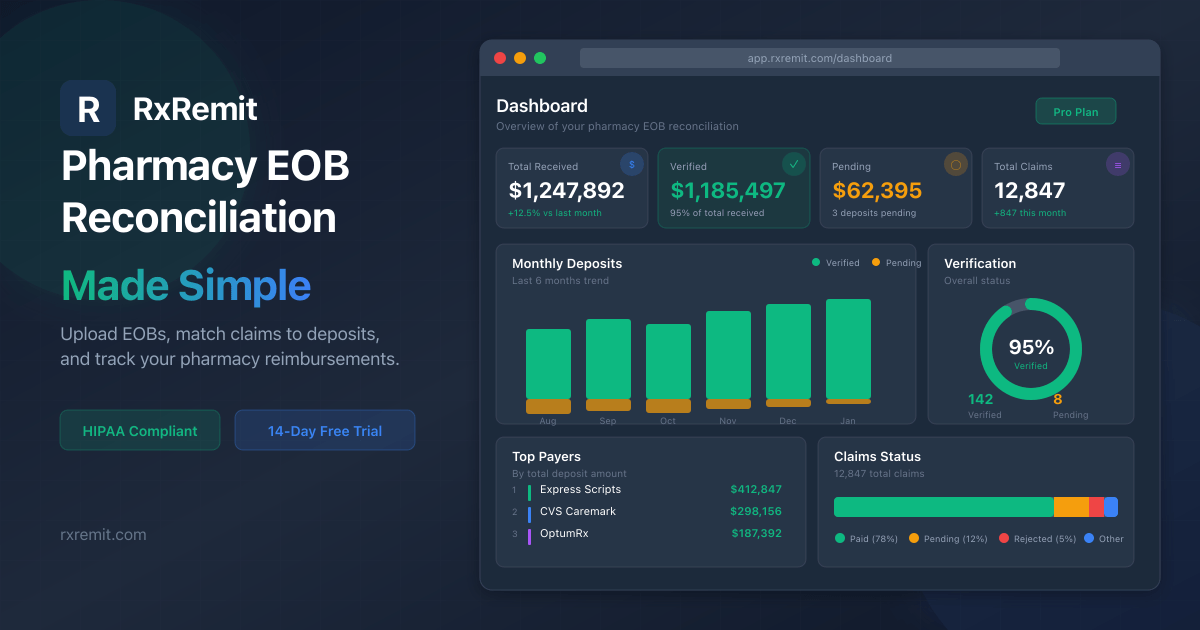Click the orange Pending legend dot
The height and width of the screenshot is (630, 1200).
tap(876, 262)
